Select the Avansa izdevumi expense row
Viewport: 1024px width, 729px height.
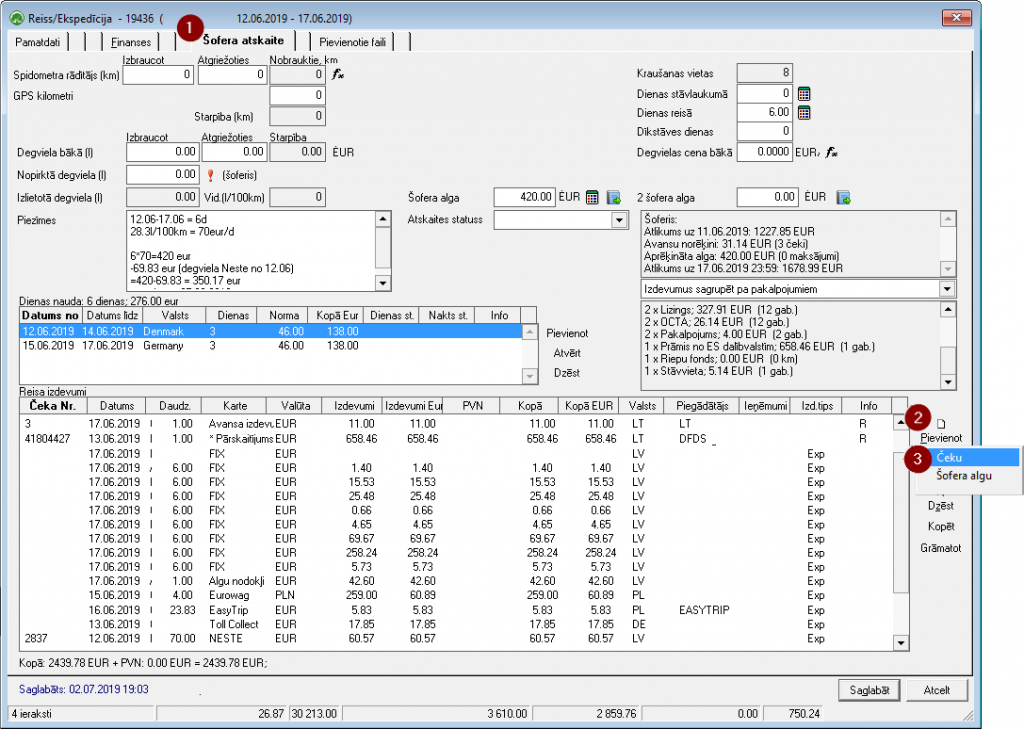(456, 424)
